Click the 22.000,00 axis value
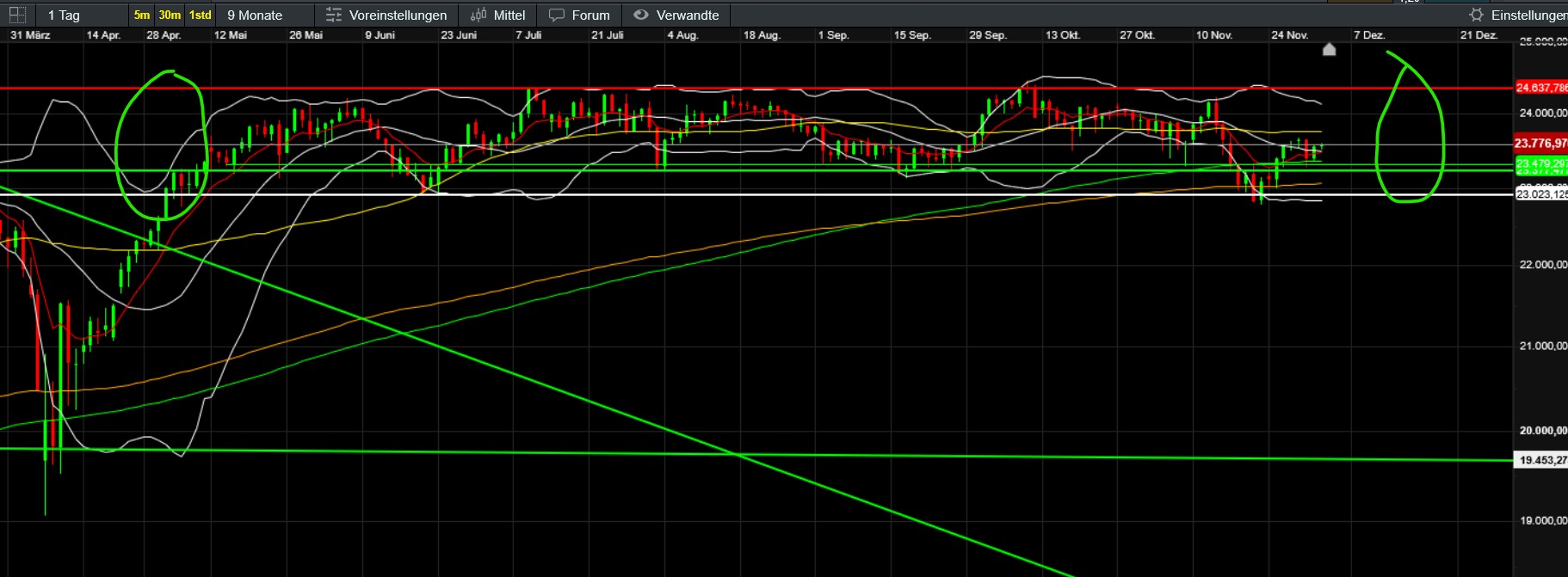1568x577 pixels. coord(1543,265)
